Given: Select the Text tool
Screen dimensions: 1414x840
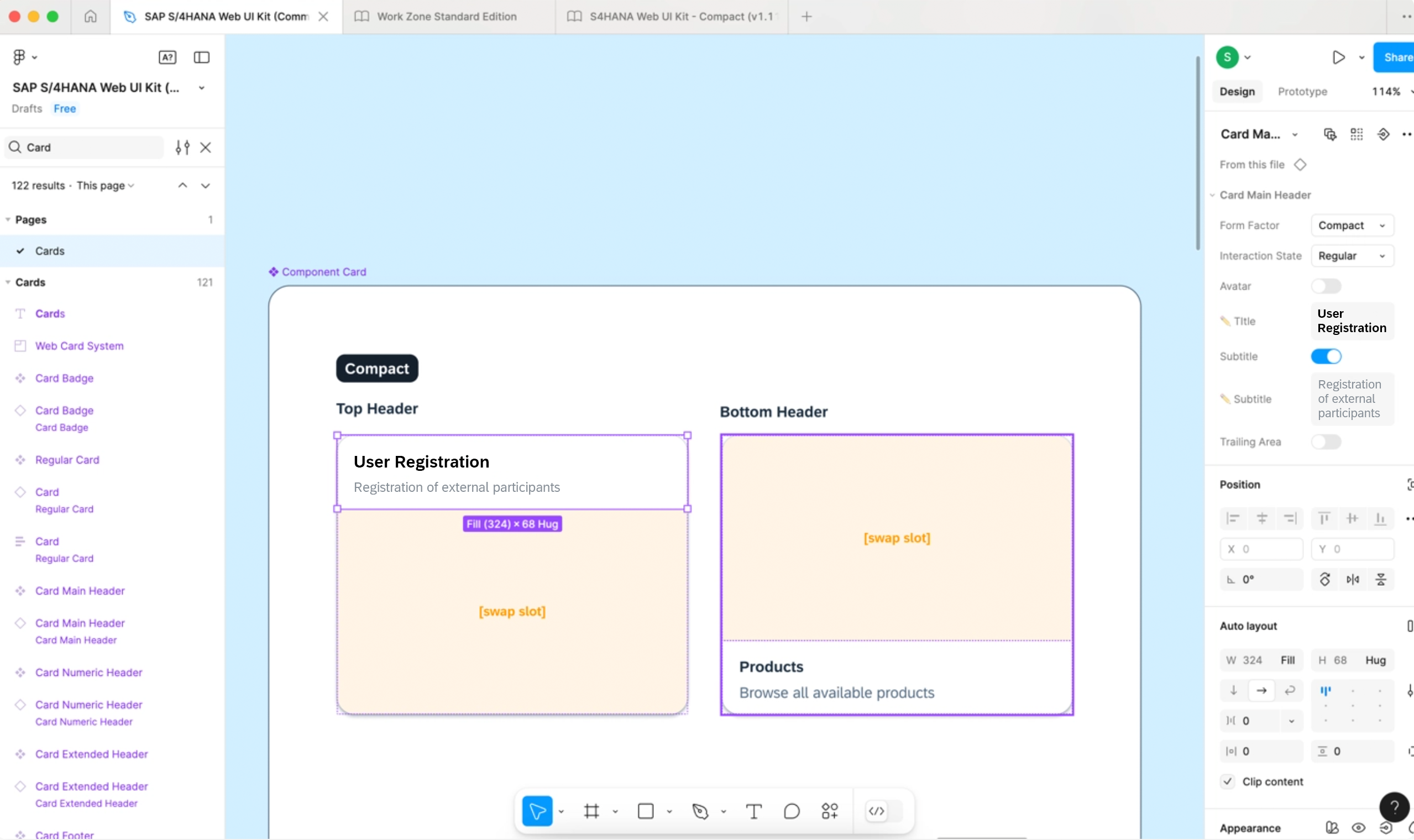Looking at the screenshot, I should [x=753, y=811].
